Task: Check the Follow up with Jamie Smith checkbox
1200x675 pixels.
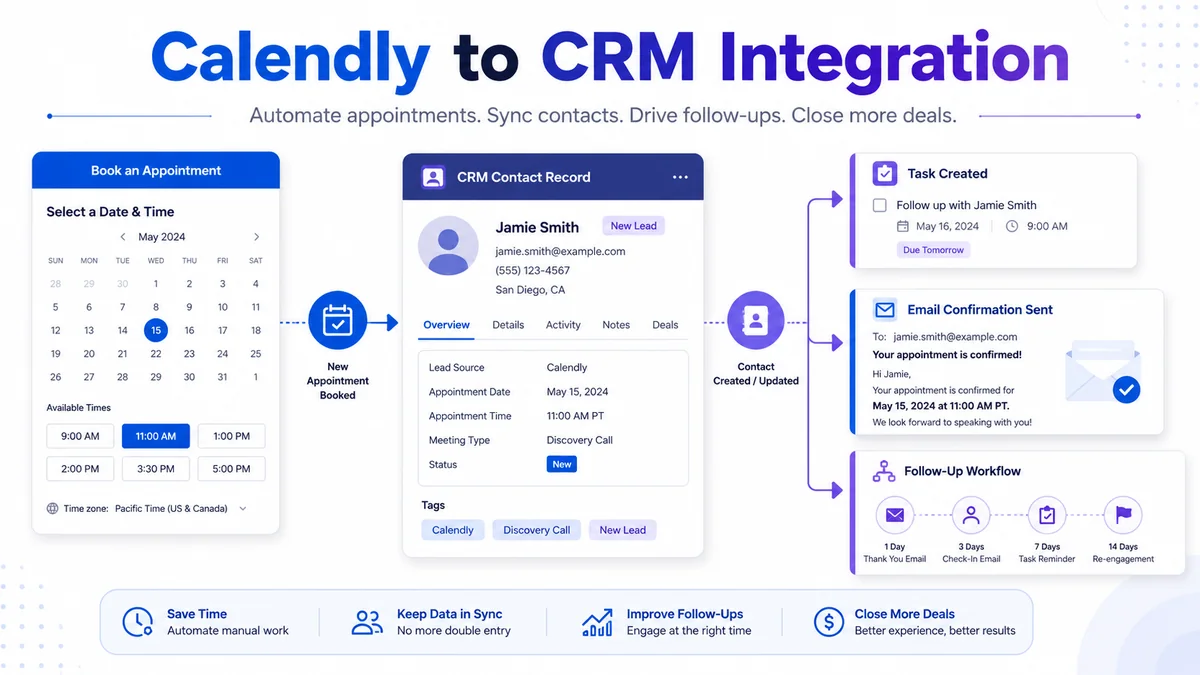Action: click(880, 205)
